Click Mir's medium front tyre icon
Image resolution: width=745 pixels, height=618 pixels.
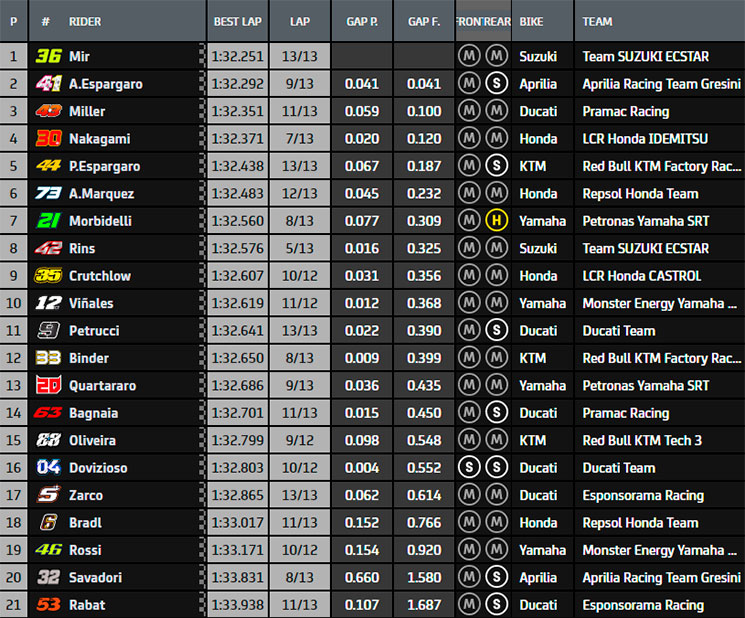(x=469, y=56)
